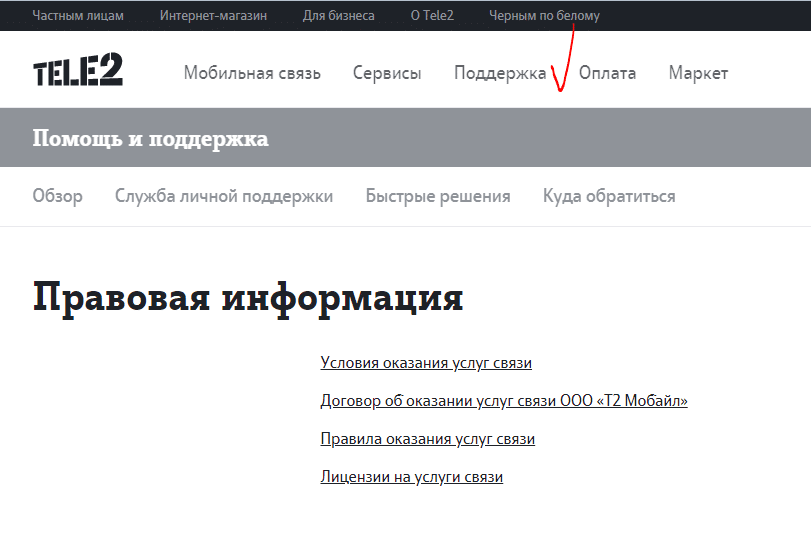Screen dimensions: 811x534
Task: Open the Мобильная связь menu
Action: [x=252, y=73]
